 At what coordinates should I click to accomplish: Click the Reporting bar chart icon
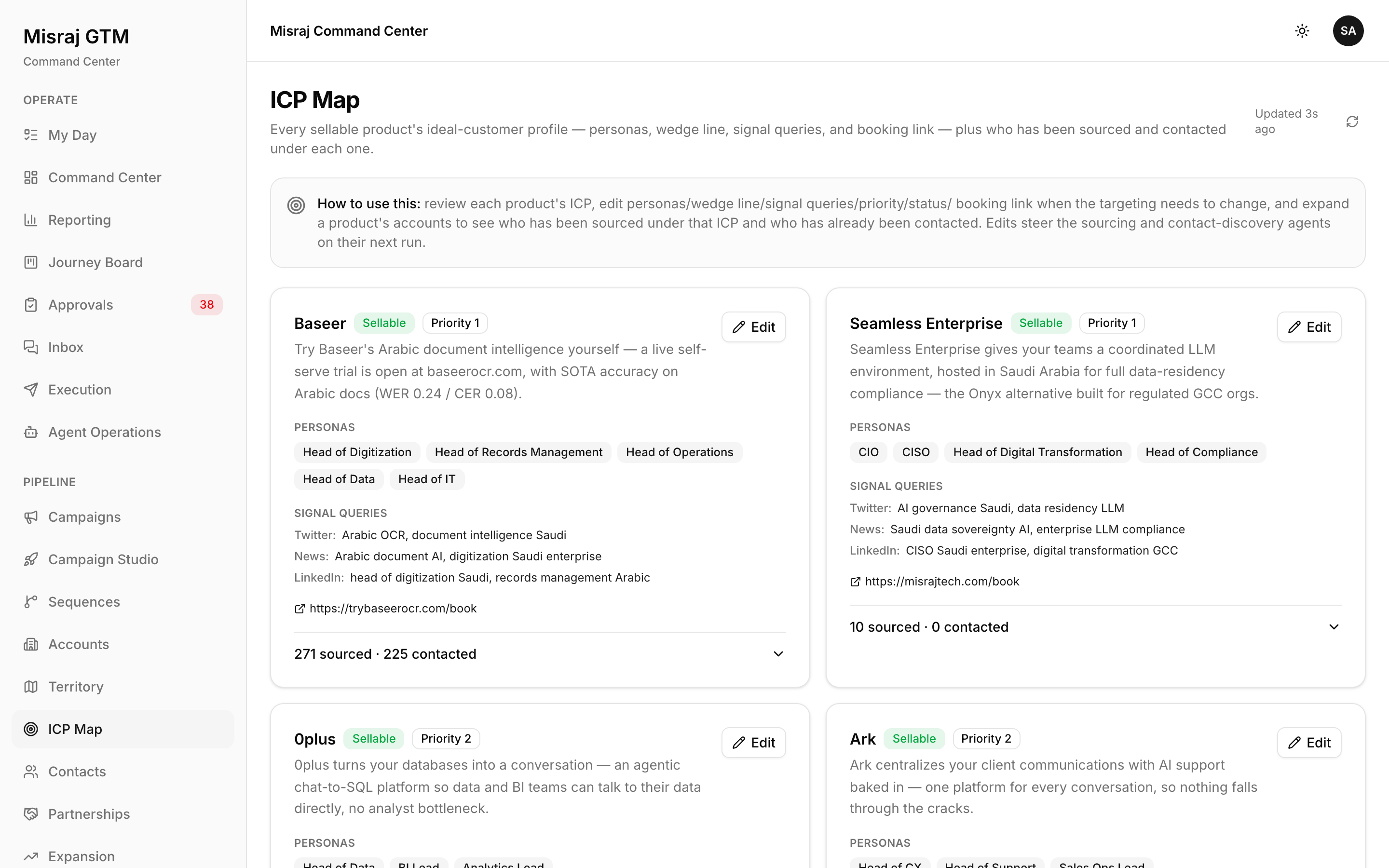click(31, 220)
